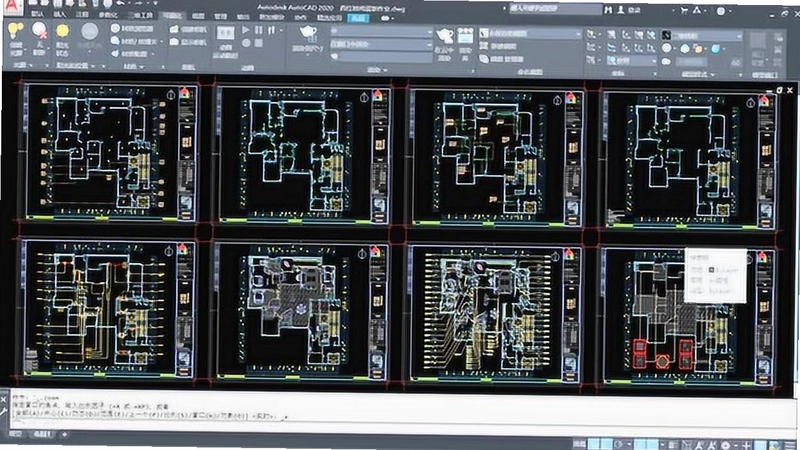Click the Material Mapping icon

point(116,53)
